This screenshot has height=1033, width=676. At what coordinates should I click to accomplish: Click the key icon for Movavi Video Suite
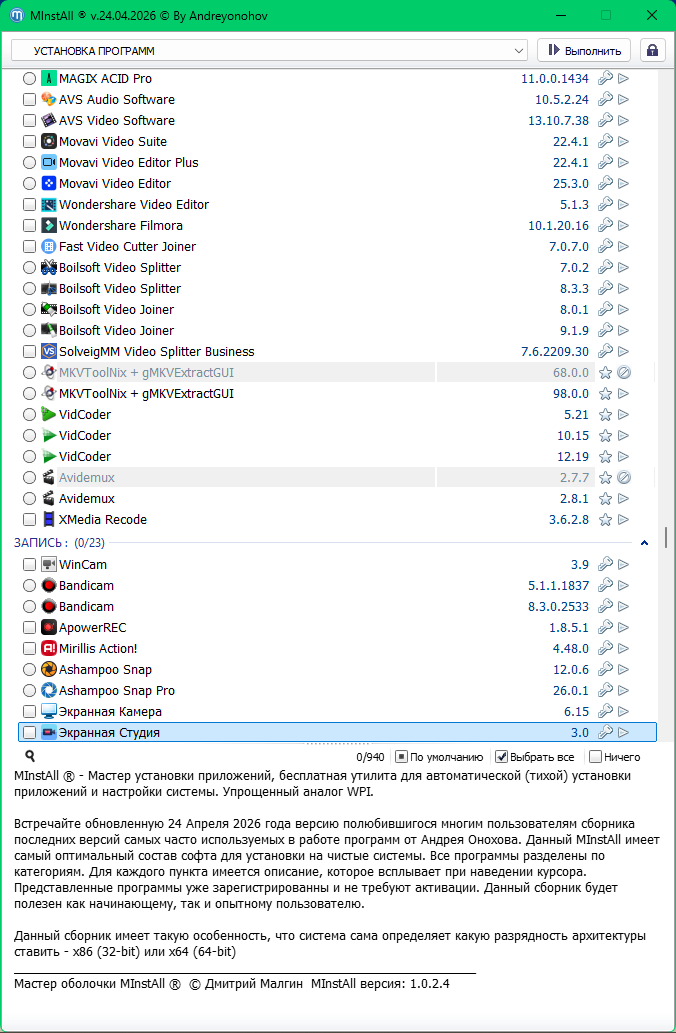(x=605, y=142)
